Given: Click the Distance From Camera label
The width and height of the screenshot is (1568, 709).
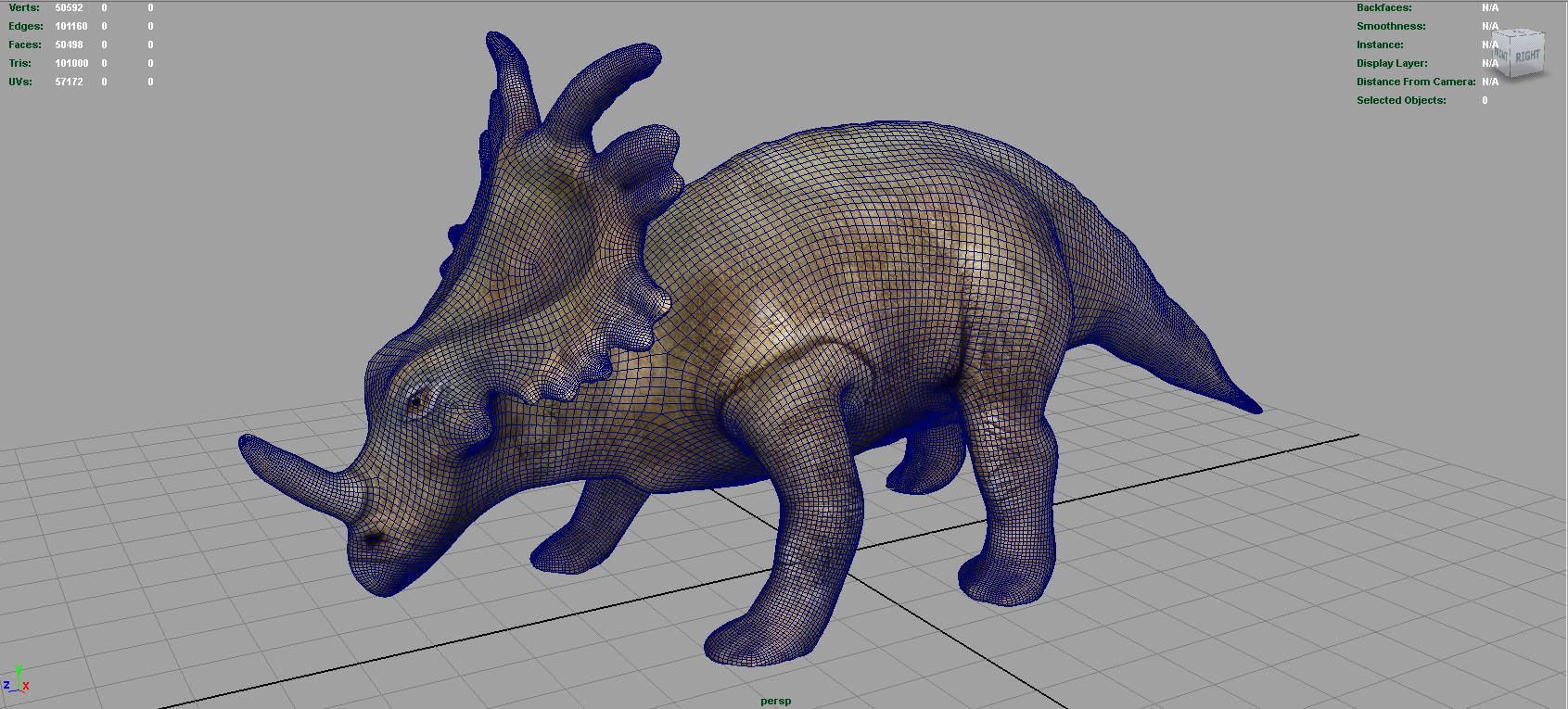Looking at the screenshot, I should click(1416, 82).
